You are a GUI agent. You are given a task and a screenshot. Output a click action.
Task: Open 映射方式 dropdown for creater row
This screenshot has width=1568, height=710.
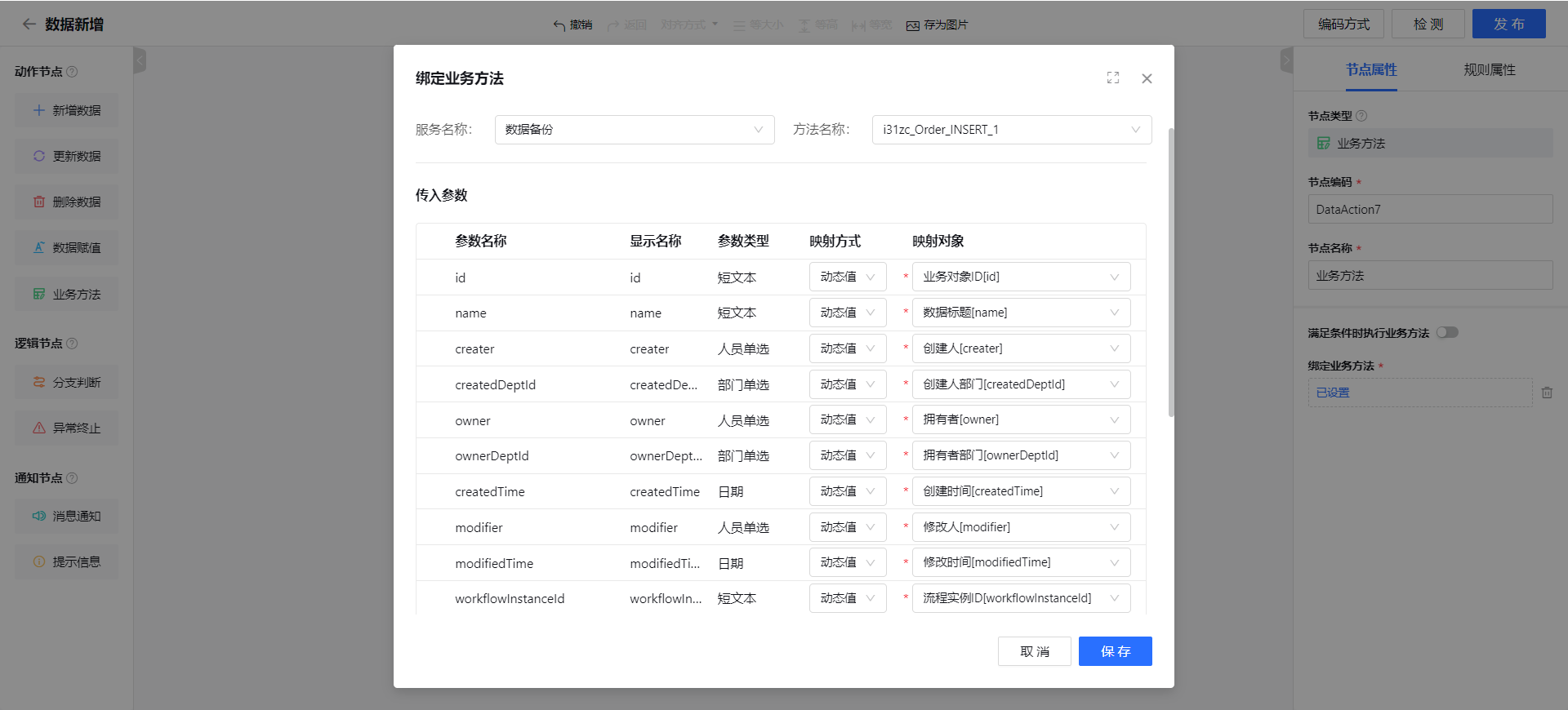point(848,348)
